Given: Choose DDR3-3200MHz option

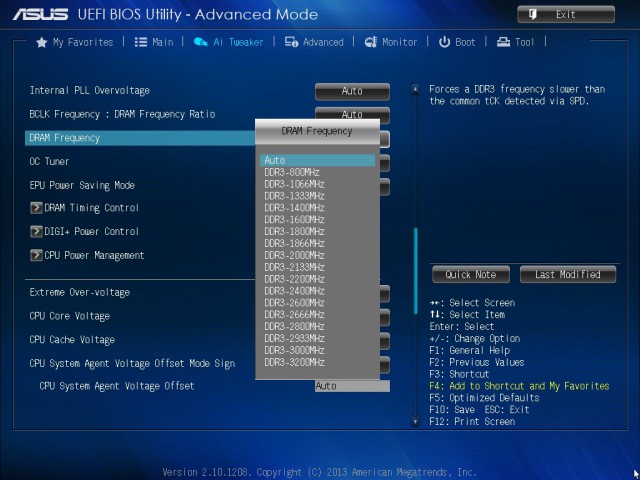Looking at the screenshot, I should [x=294, y=362].
